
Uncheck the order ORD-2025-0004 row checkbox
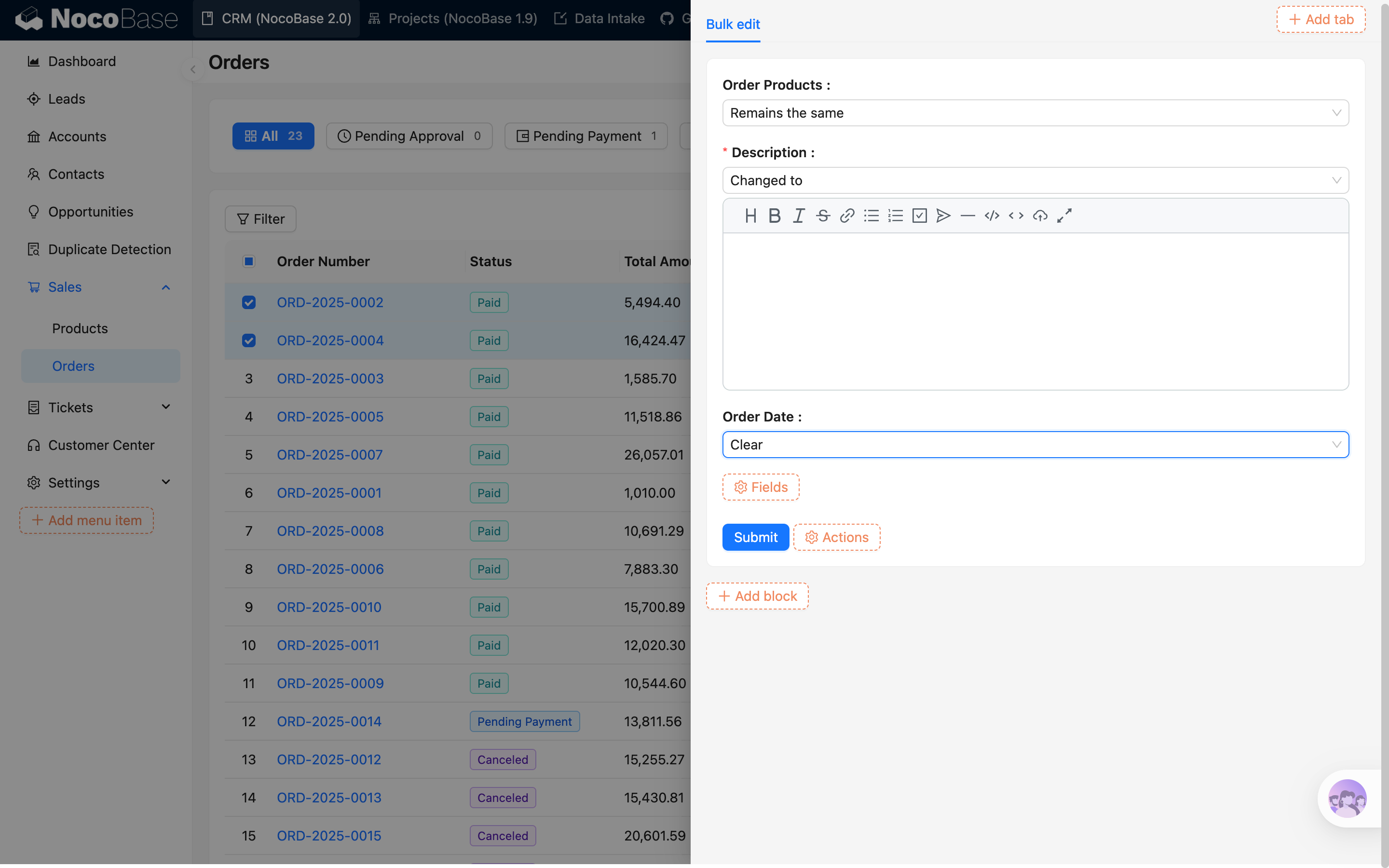248,340
